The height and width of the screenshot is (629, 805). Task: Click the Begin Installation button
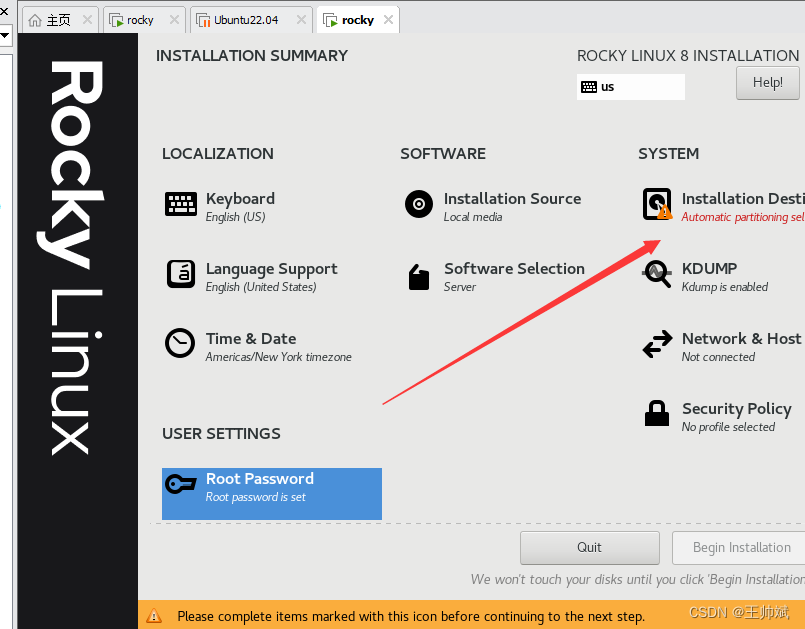(x=739, y=547)
